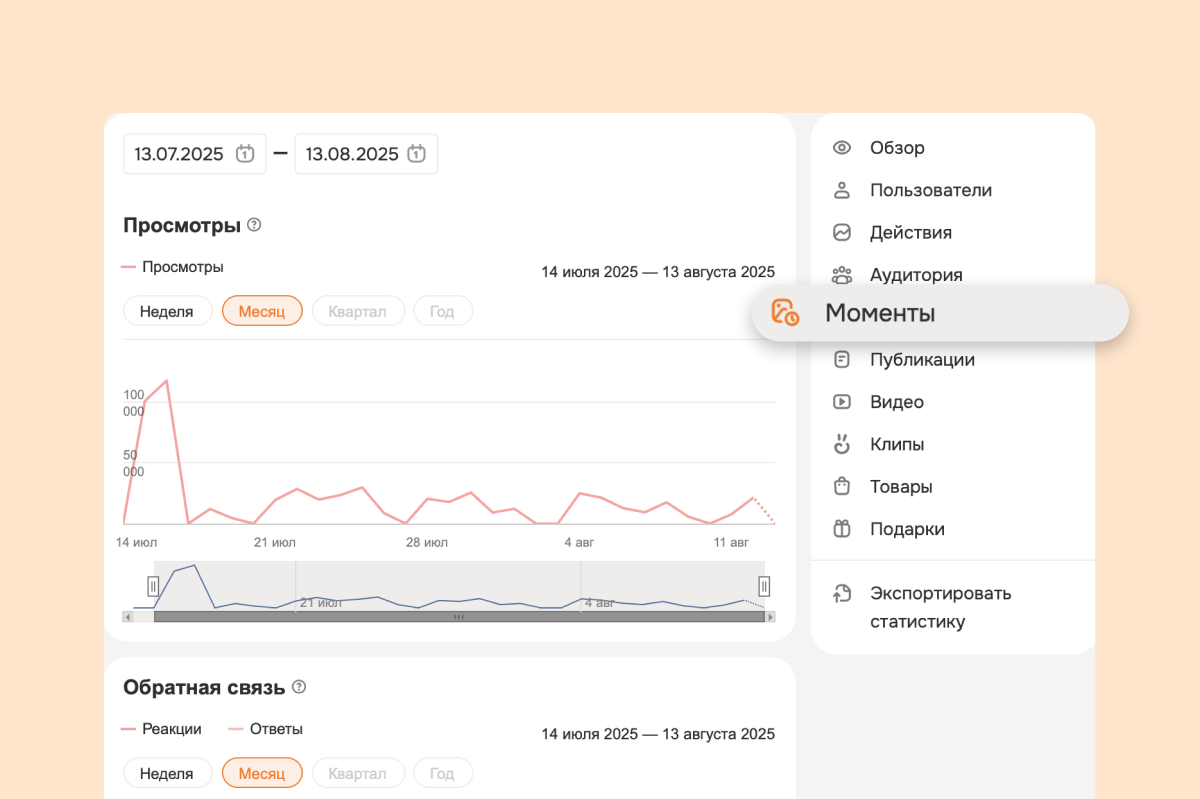Click the document icon for Публикации
This screenshot has height=799, width=1200.
842,360
